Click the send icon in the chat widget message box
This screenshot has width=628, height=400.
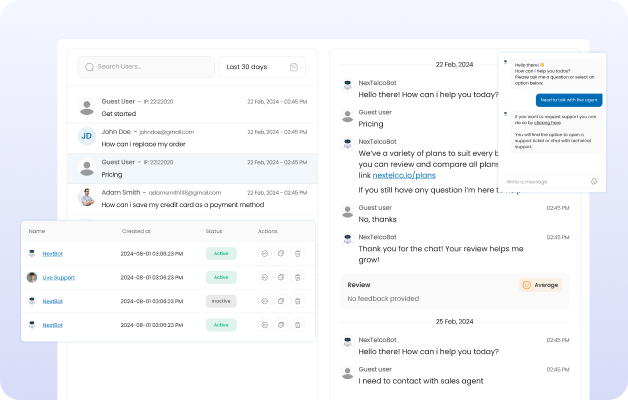click(x=594, y=181)
